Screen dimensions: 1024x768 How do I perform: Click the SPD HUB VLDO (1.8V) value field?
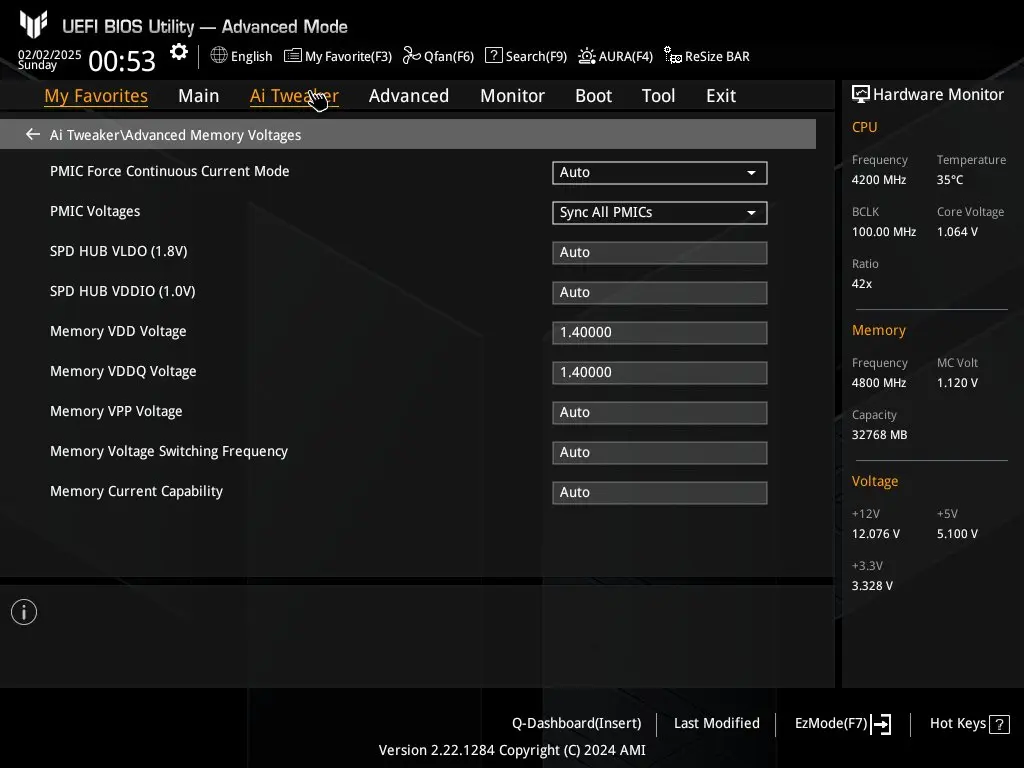660,253
